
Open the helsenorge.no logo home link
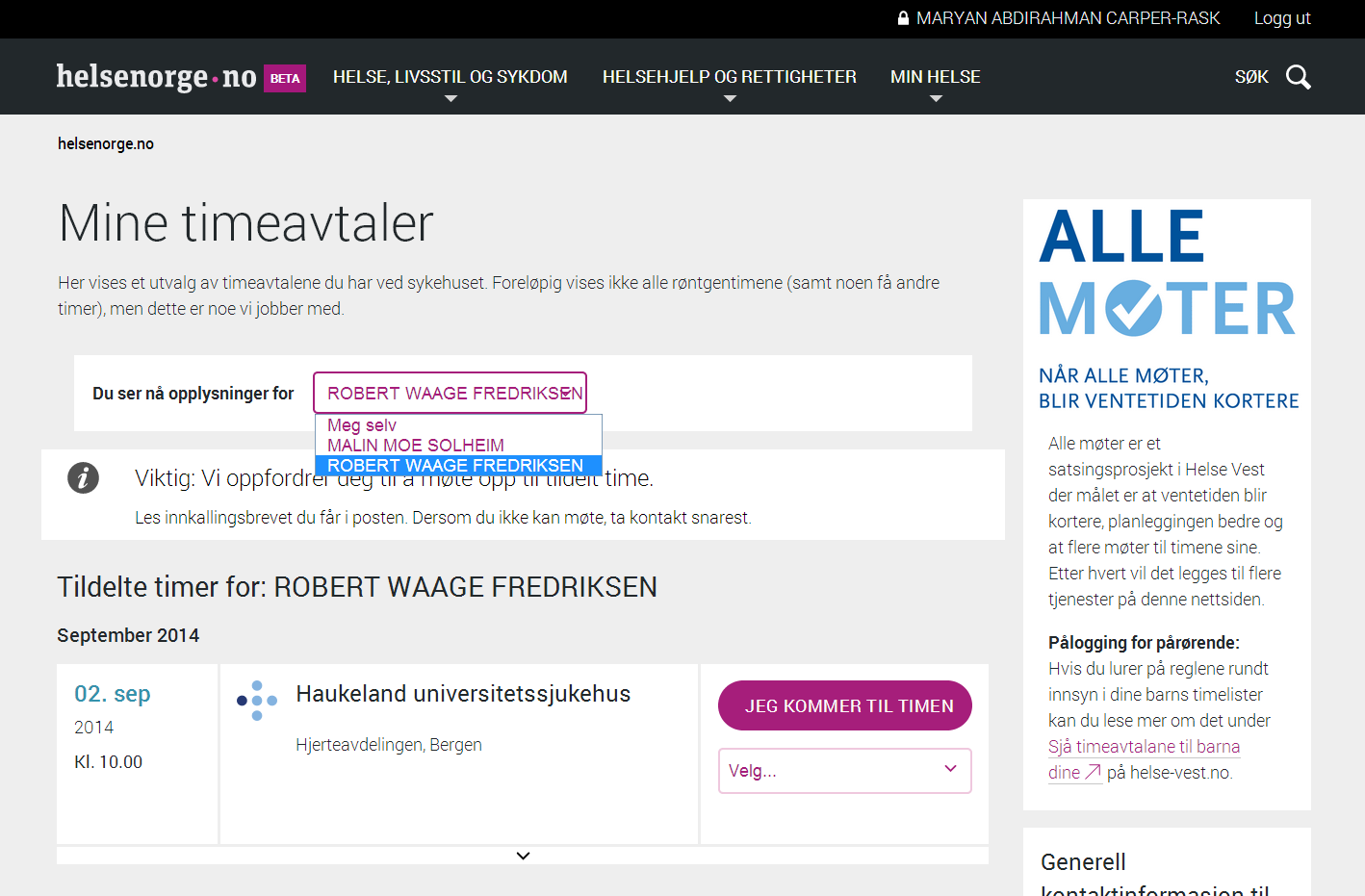coord(156,76)
